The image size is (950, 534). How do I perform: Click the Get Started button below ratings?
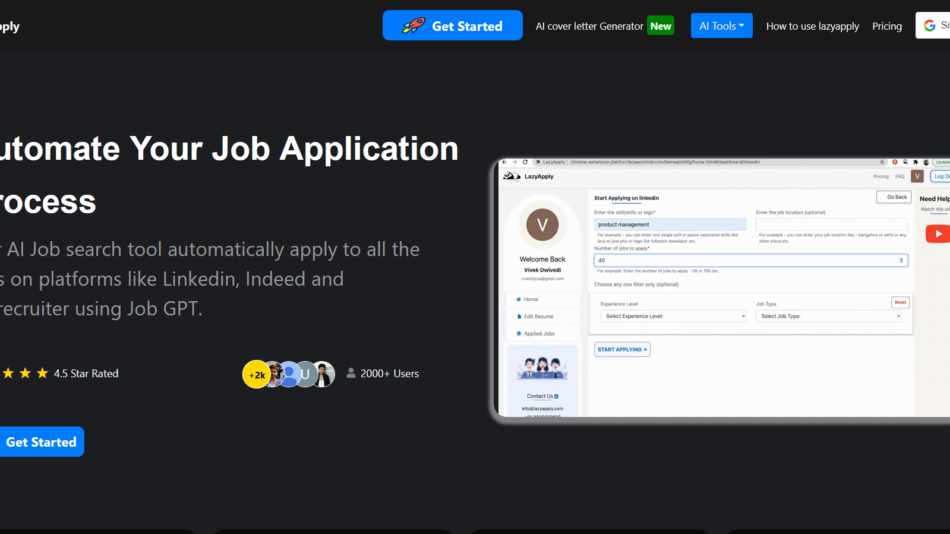pyautogui.click(x=41, y=442)
